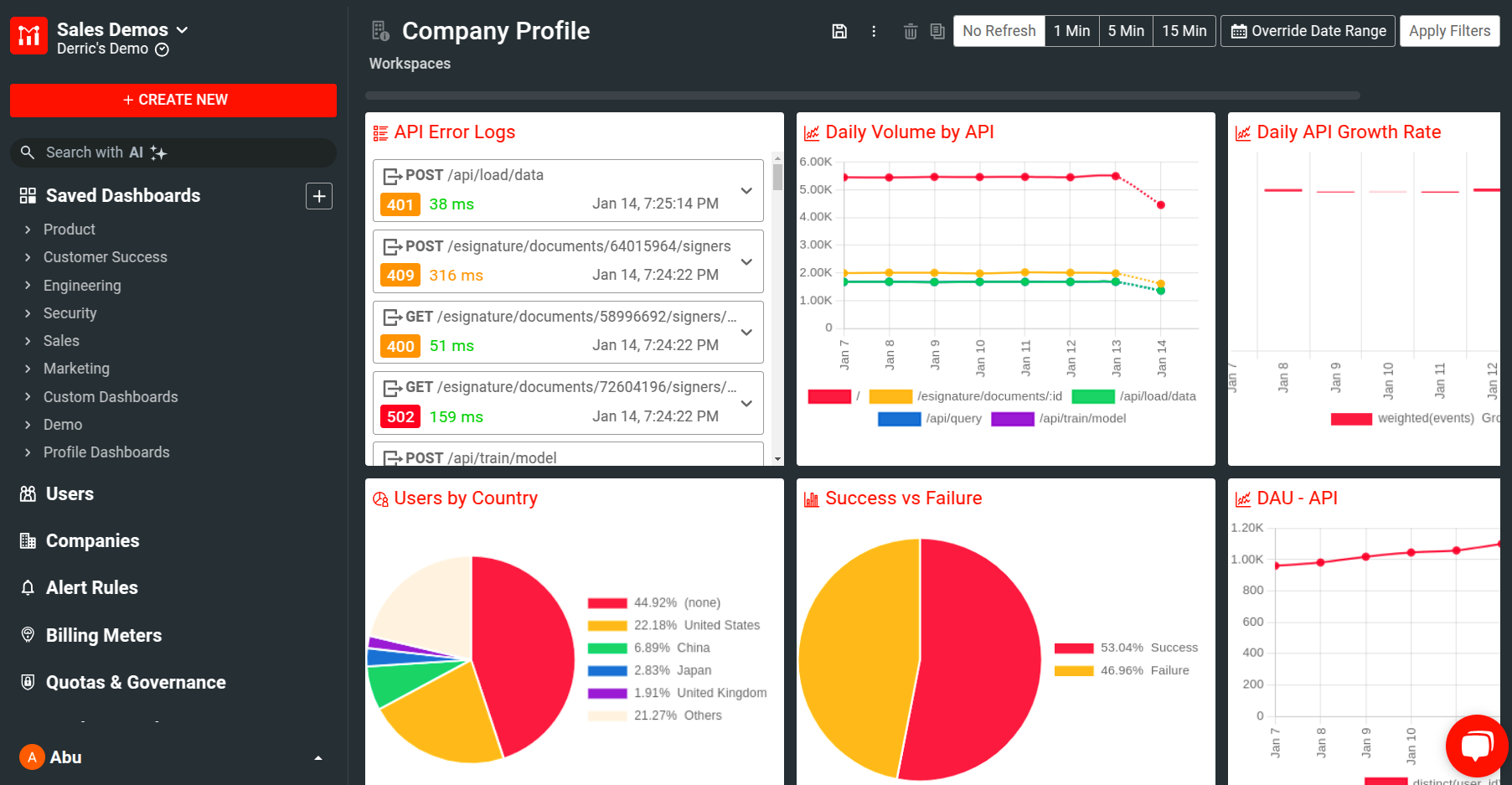Save the Company Profile dashboard
This screenshot has width=1512, height=785.
point(839,31)
